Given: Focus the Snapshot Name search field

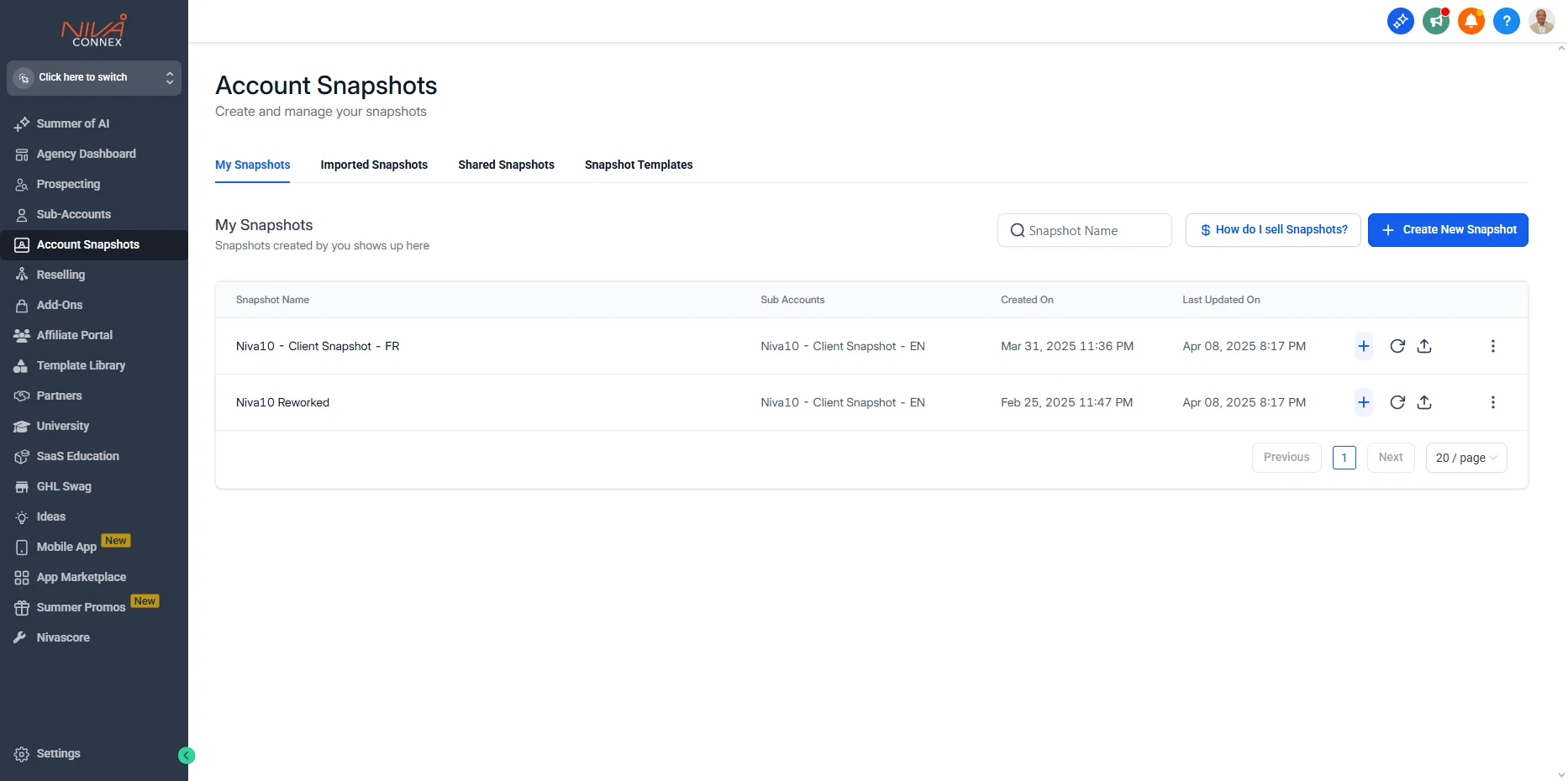Looking at the screenshot, I should click(1085, 230).
